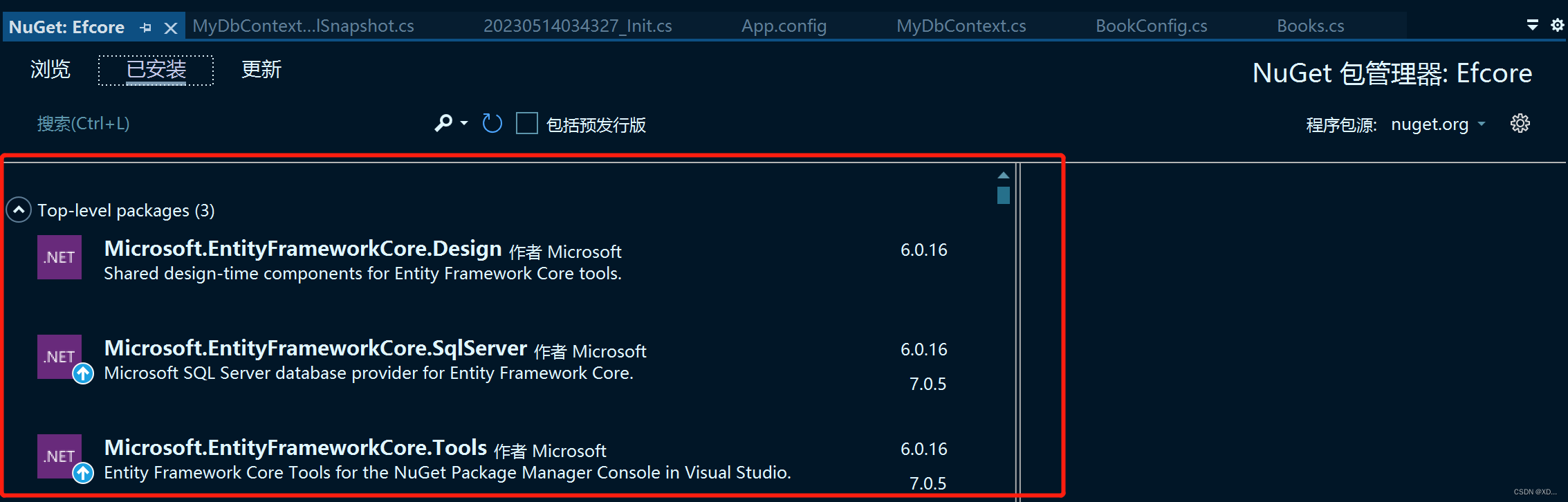Click SqlServer package description text

369,373
